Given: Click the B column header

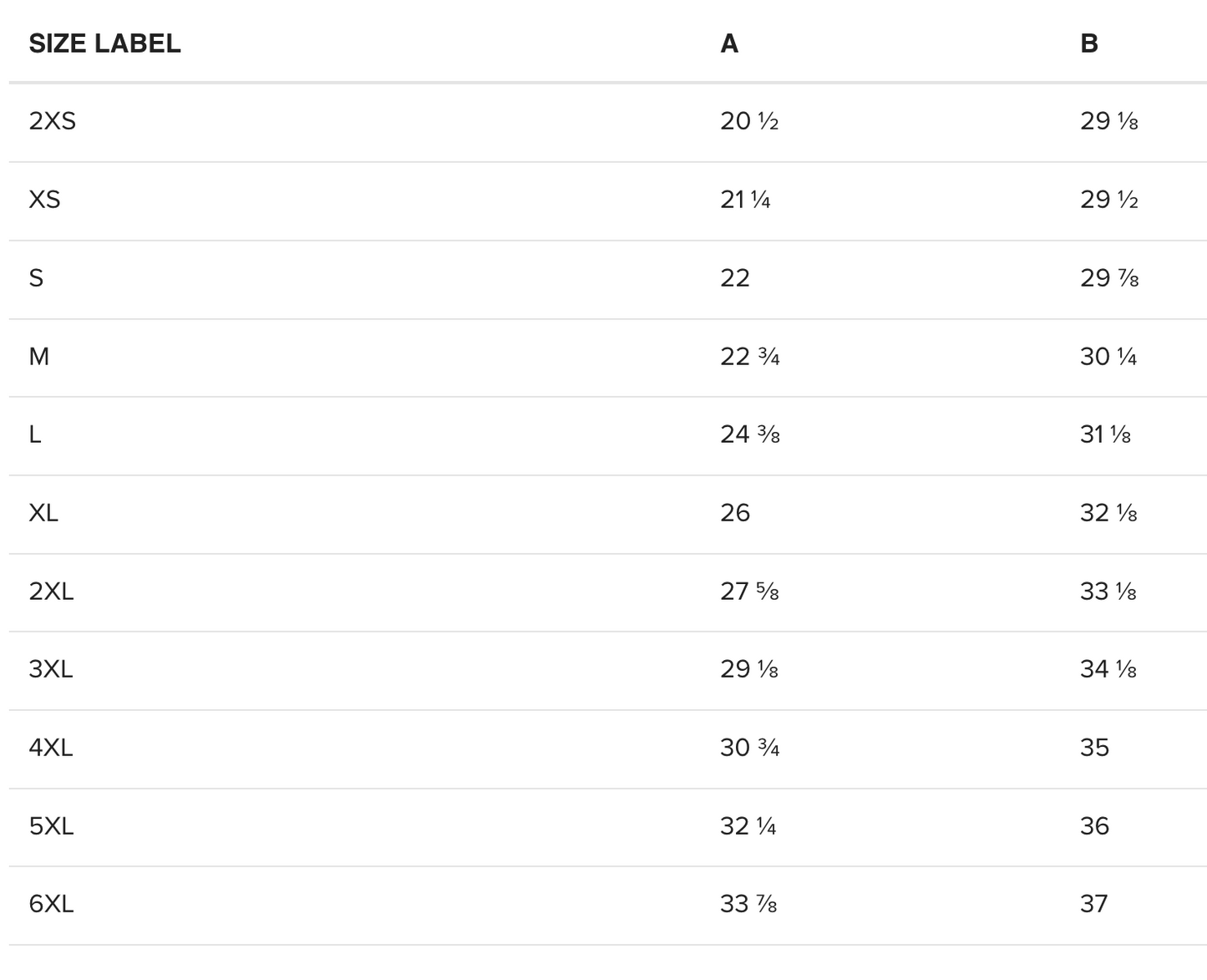Looking at the screenshot, I should [1088, 43].
